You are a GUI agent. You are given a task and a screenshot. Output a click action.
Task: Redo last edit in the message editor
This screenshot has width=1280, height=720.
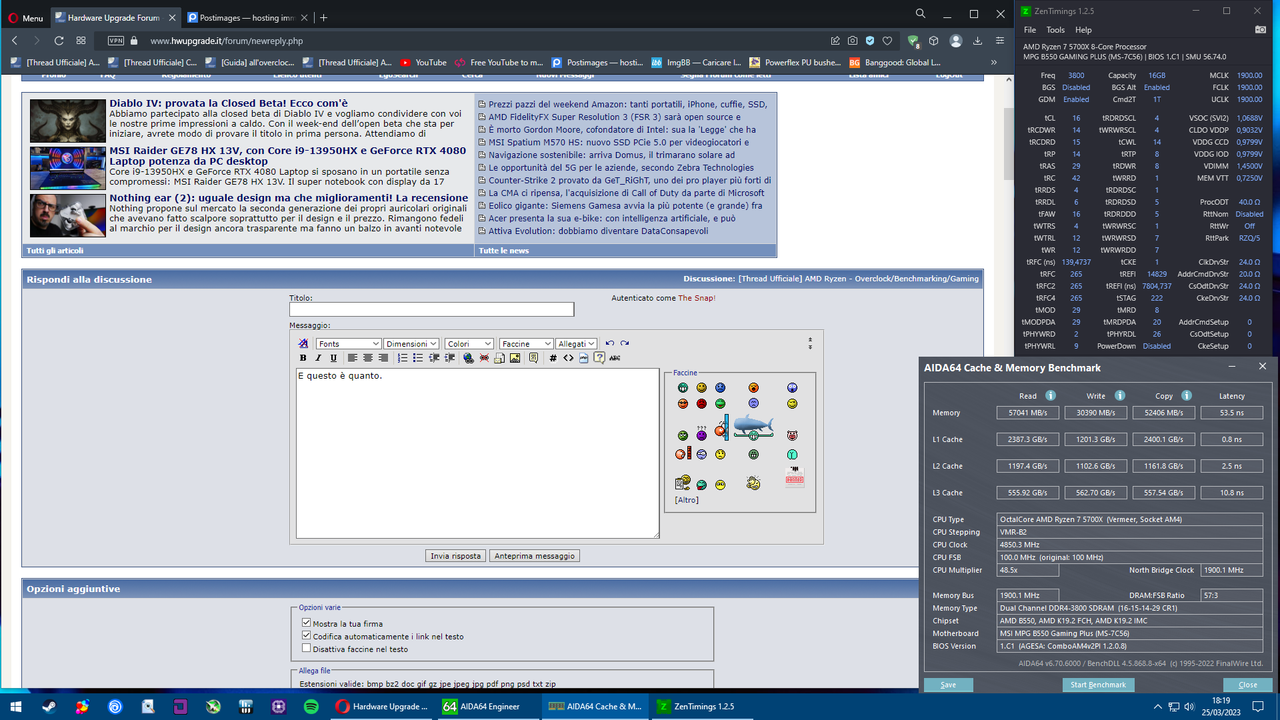click(625, 343)
